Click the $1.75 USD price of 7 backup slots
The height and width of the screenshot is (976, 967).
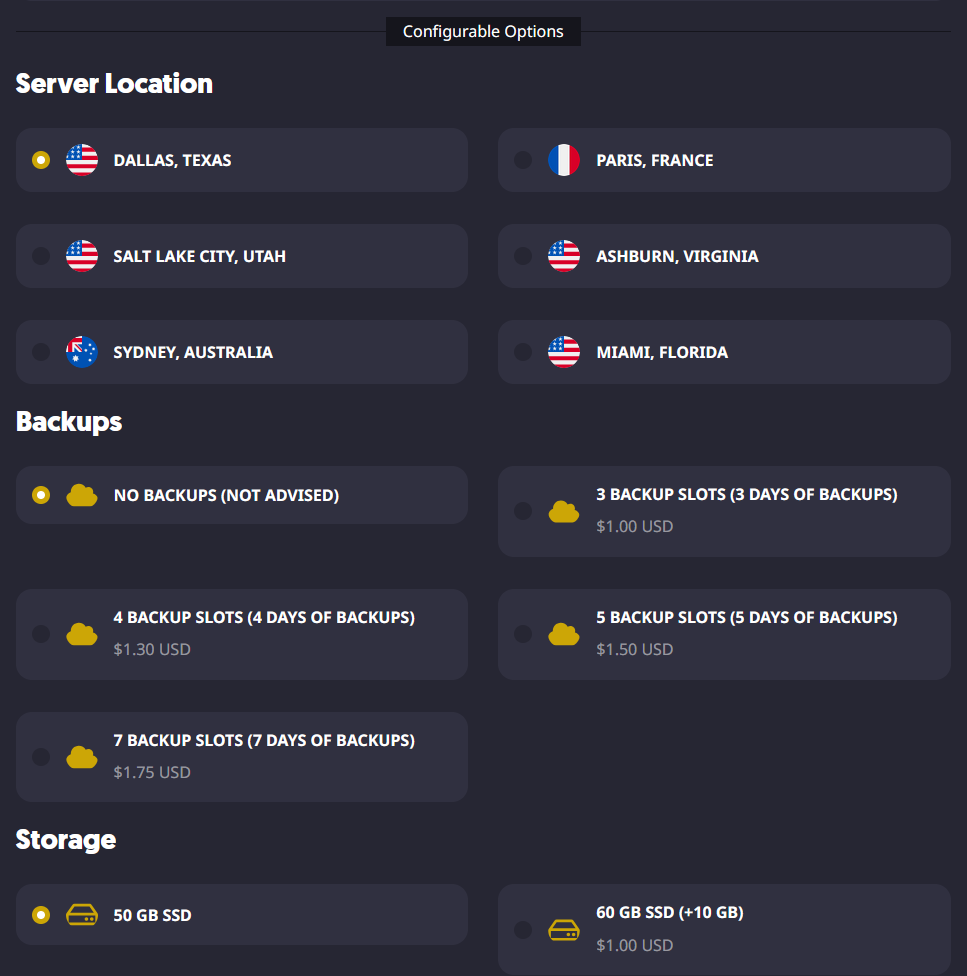pyautogui.click(x=152, y=772)
